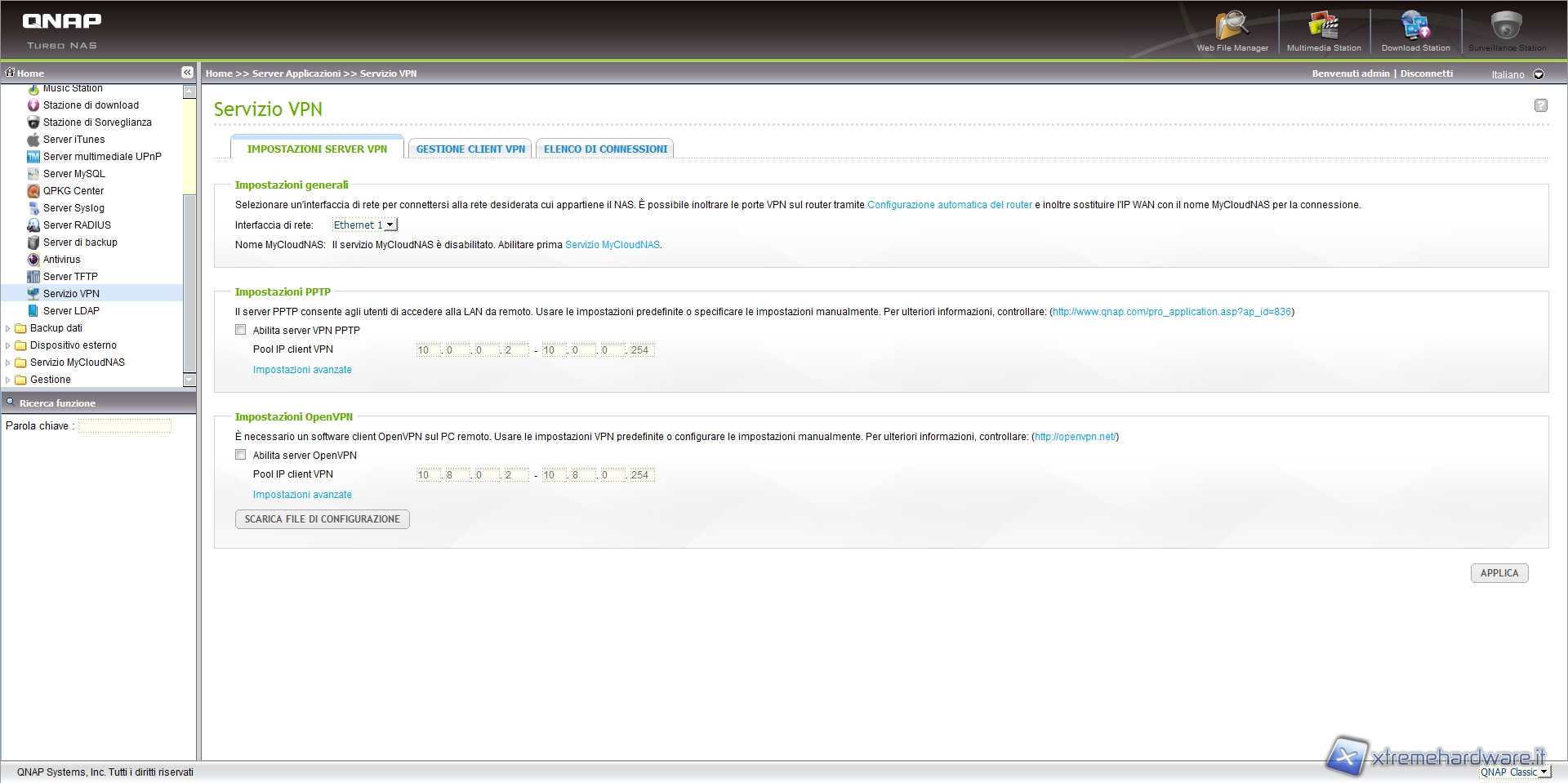Screen dimensions: 1568x783
Task: Open Web File Manager icon
Action: pyautogui.click(x=1232, y=29)
